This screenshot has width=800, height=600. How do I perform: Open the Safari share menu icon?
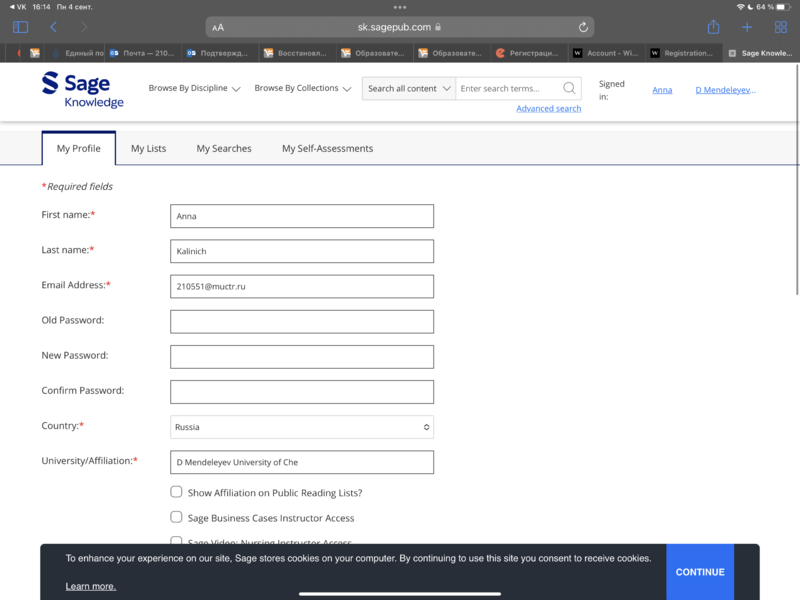pos(713,27)
